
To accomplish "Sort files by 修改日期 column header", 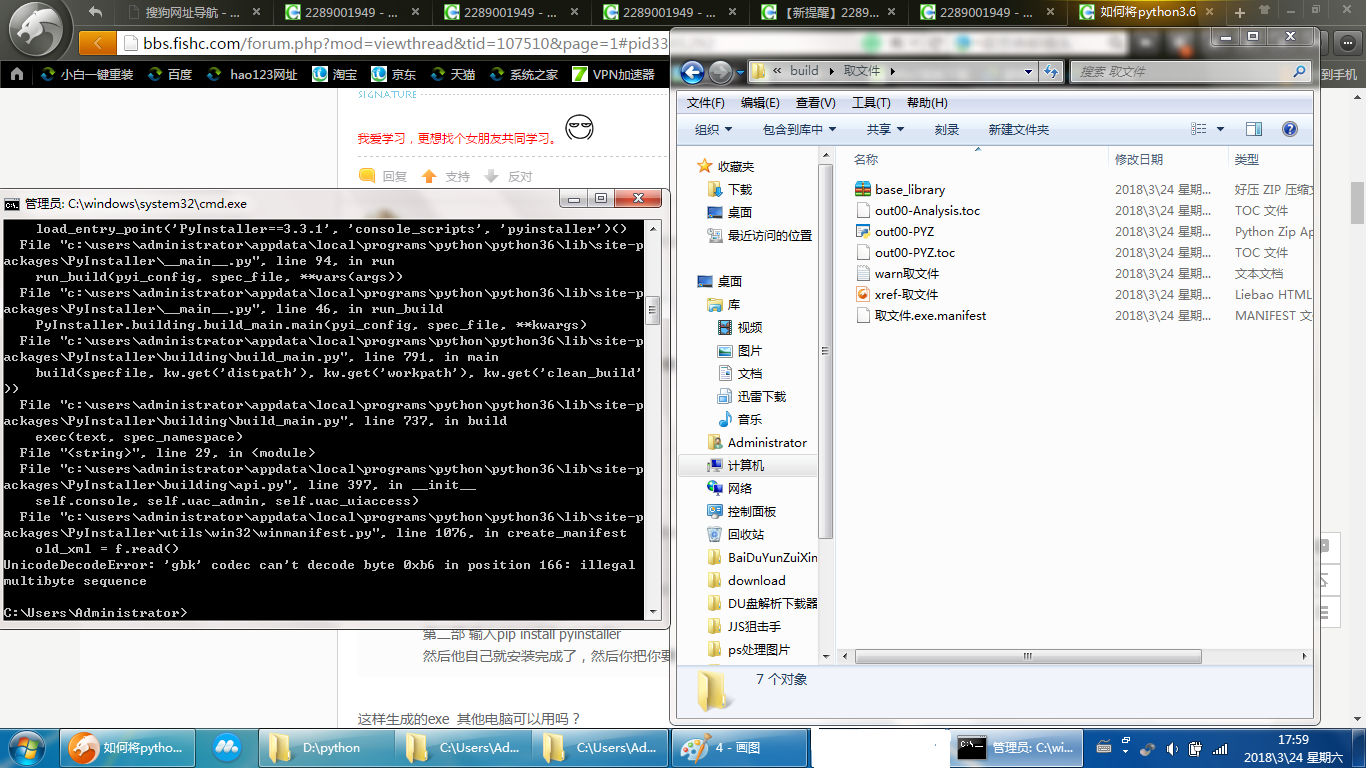I will [1139, 159].
